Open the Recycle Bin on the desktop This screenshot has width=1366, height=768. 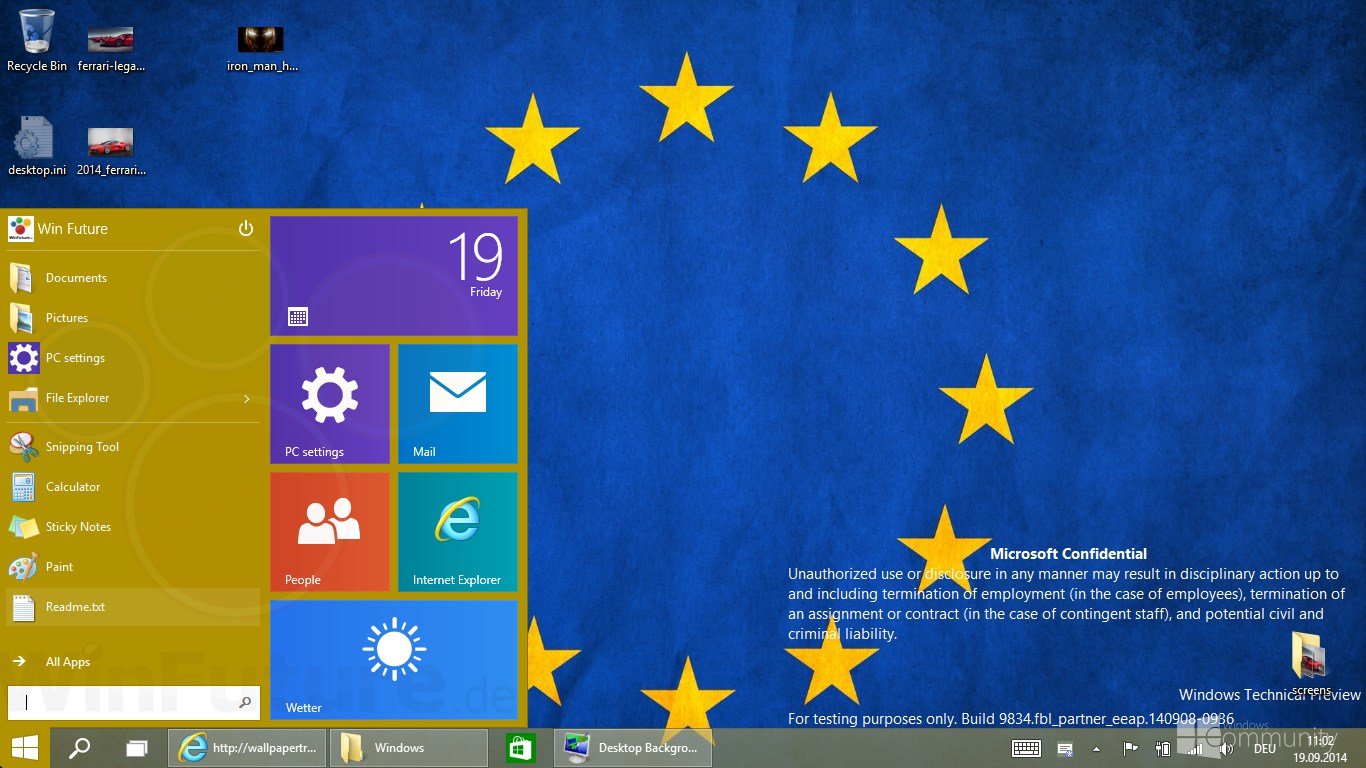click(x=37, y=41)
